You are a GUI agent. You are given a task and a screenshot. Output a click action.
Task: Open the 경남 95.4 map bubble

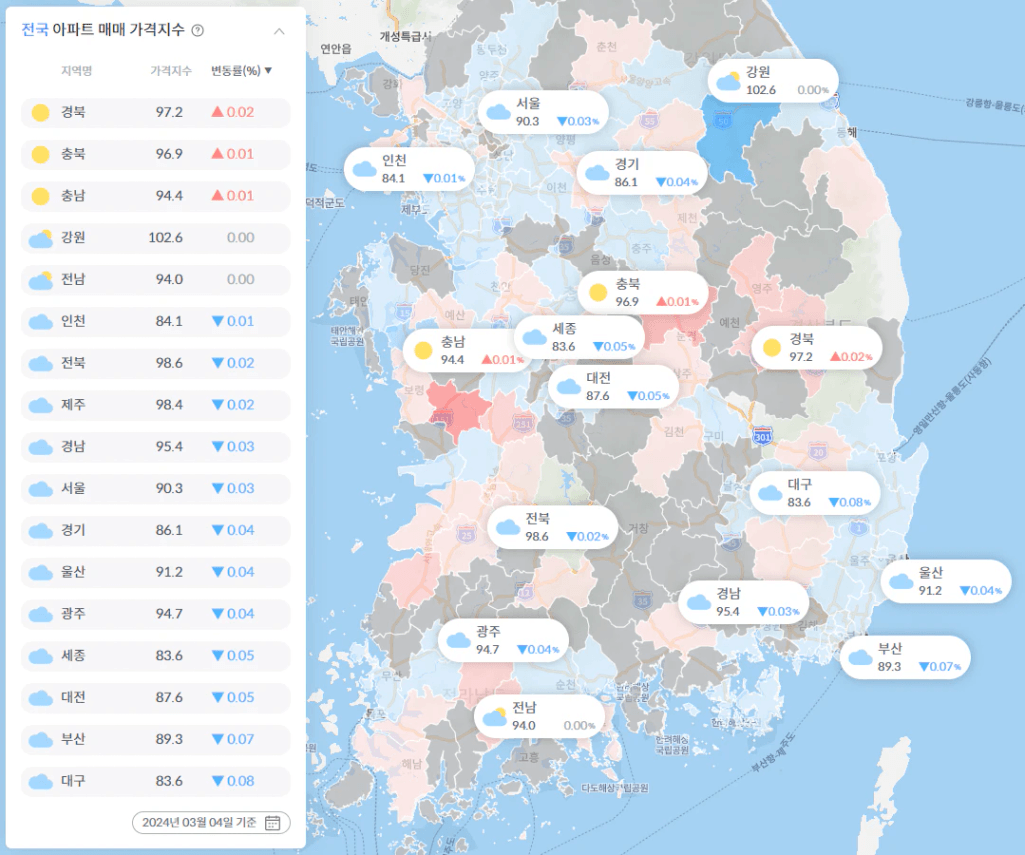(743, 603)
